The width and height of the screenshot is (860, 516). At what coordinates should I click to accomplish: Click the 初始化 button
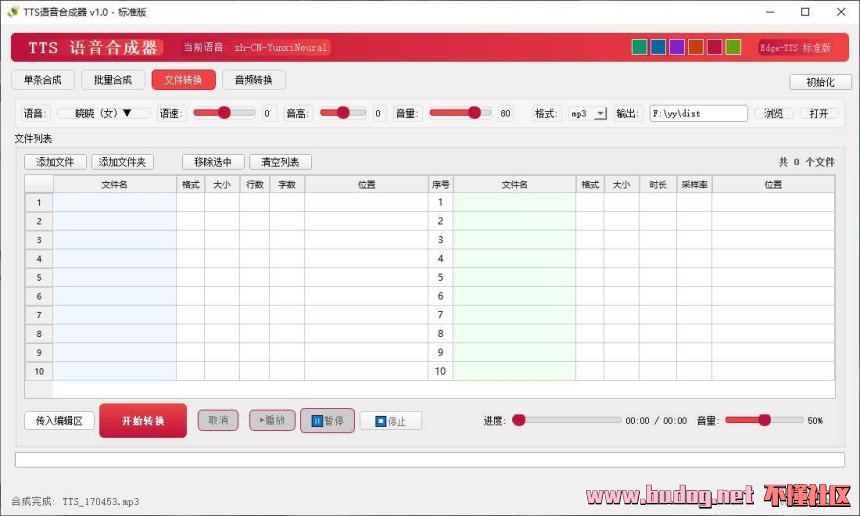(820, 82)
